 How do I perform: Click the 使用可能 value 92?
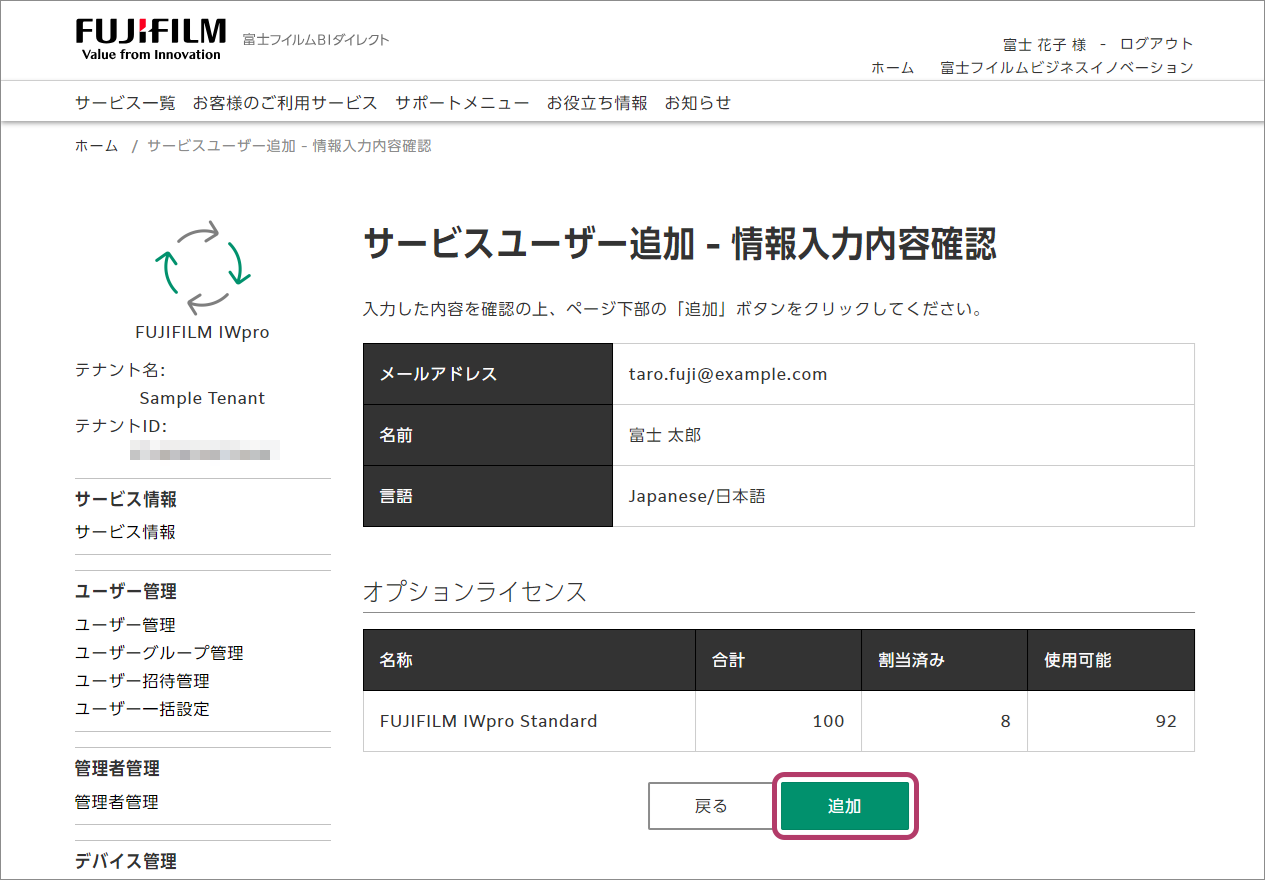pyautogui.click(x=1166, y=721)
